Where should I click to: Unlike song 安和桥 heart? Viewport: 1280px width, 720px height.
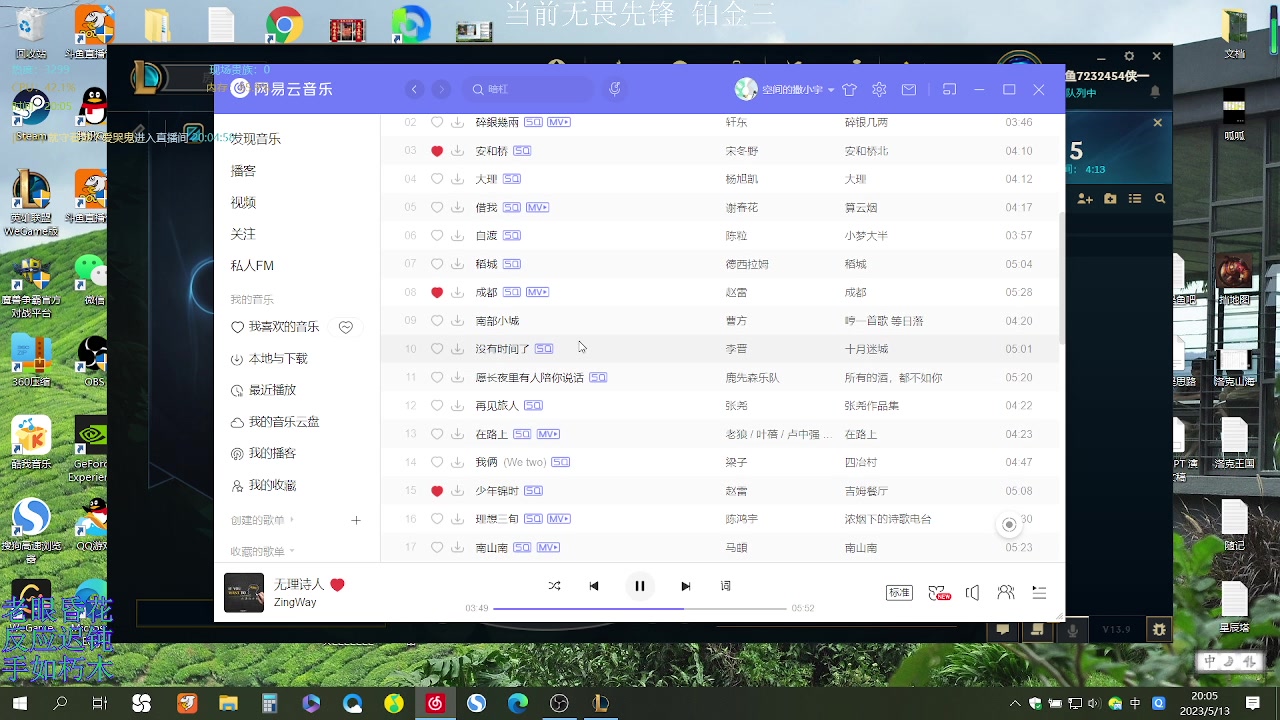[437, 151]
